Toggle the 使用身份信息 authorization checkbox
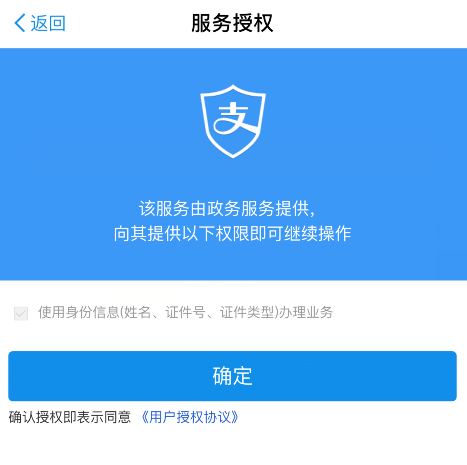Screen dimensions: 467x465 coord(21,313)
